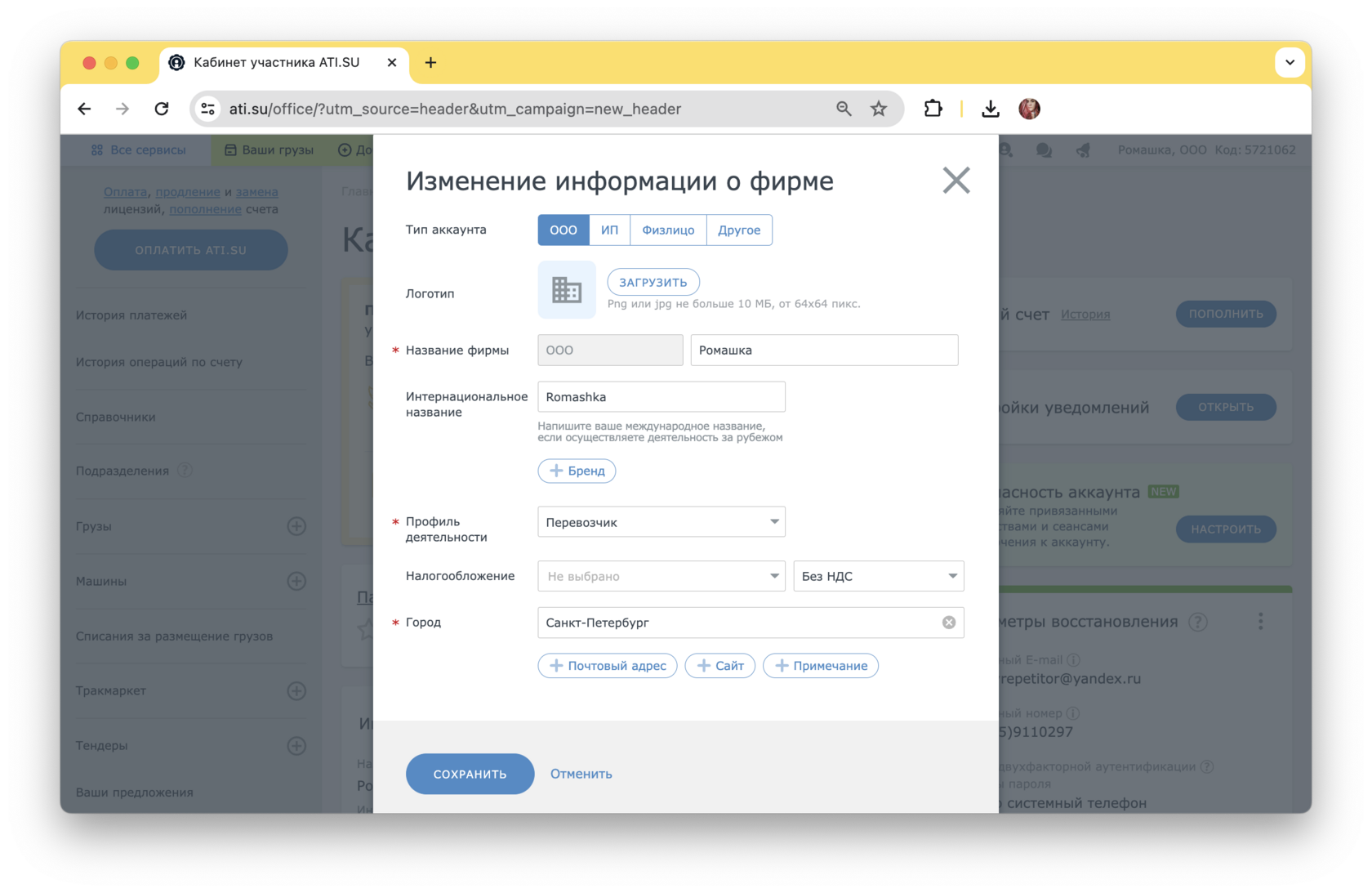Click the megaphone icon in header
Screen dimensions: 1372x893
pyautogui.click(x=1083, y=150)
